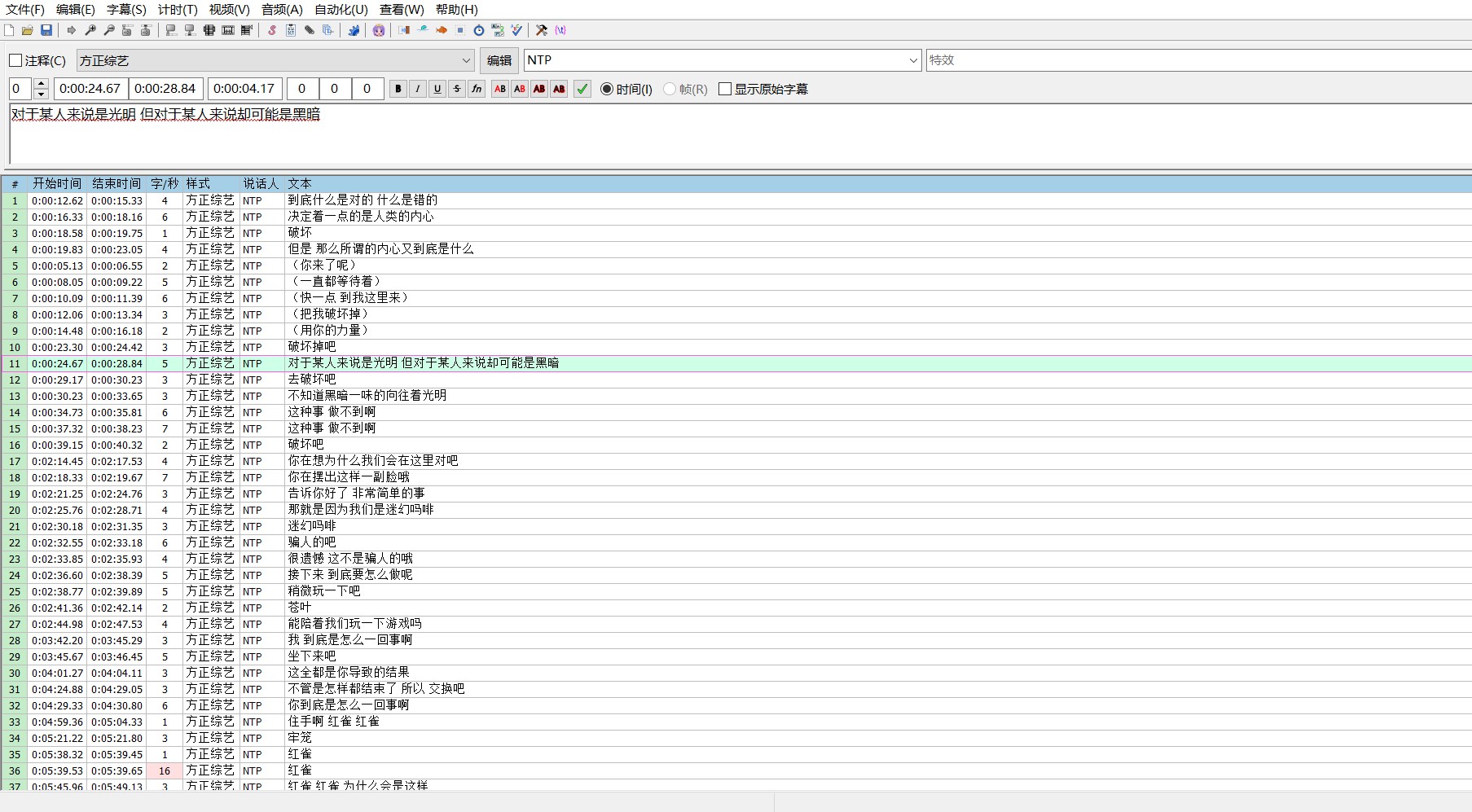Viewport: 1472px width, 812px height.
Task: Open subtitles with the folder icon
Action: pos(28,30)
